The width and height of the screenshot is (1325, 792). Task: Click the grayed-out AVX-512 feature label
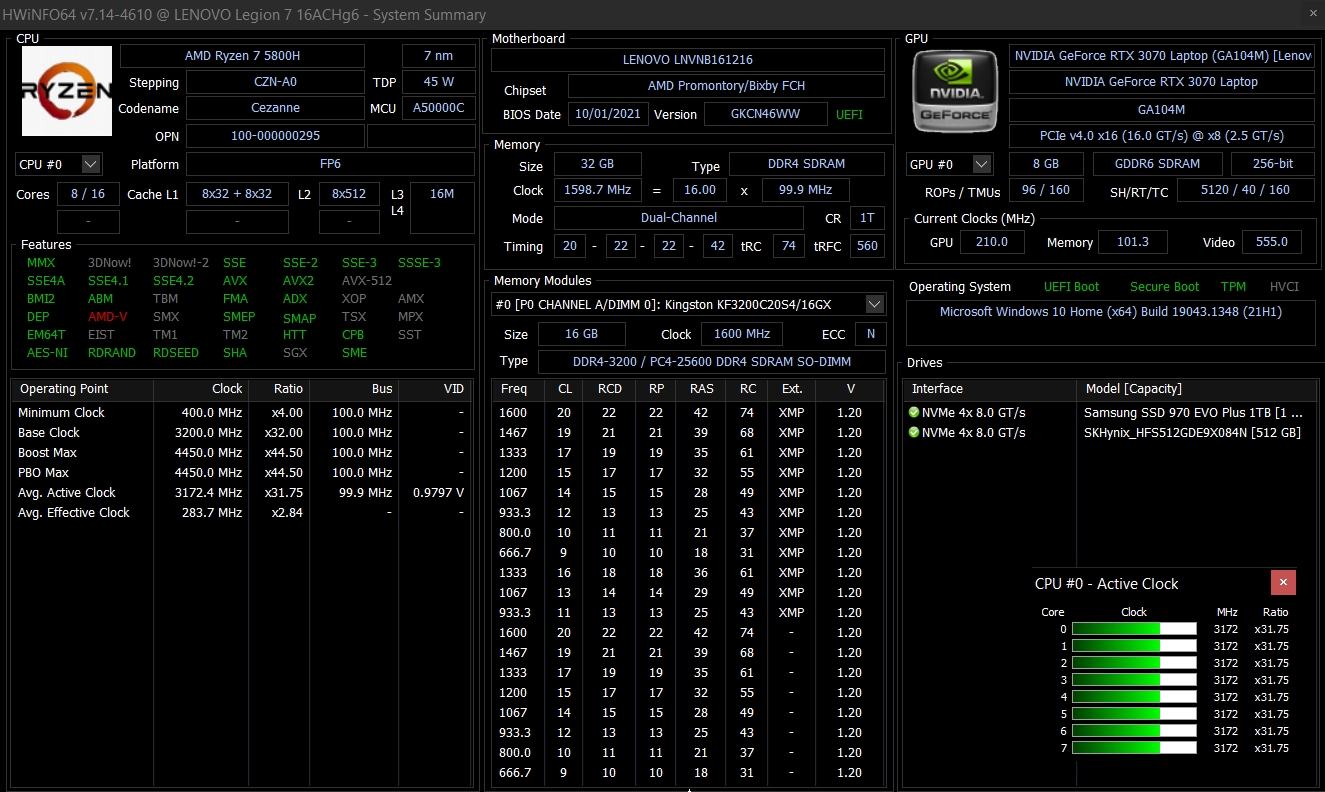click(367, 281)
